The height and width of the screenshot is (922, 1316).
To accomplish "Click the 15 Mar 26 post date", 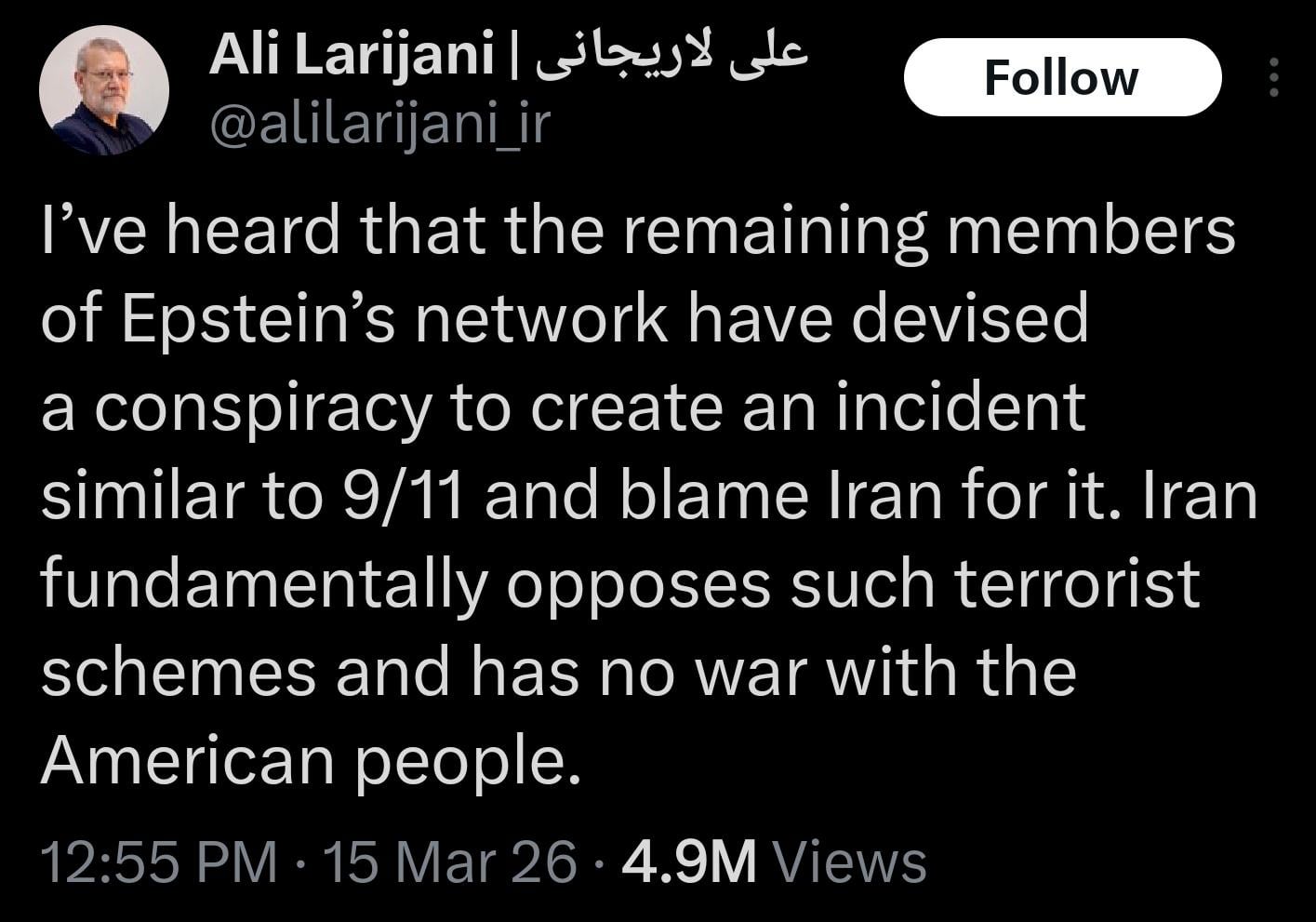I will pos(449,862).
